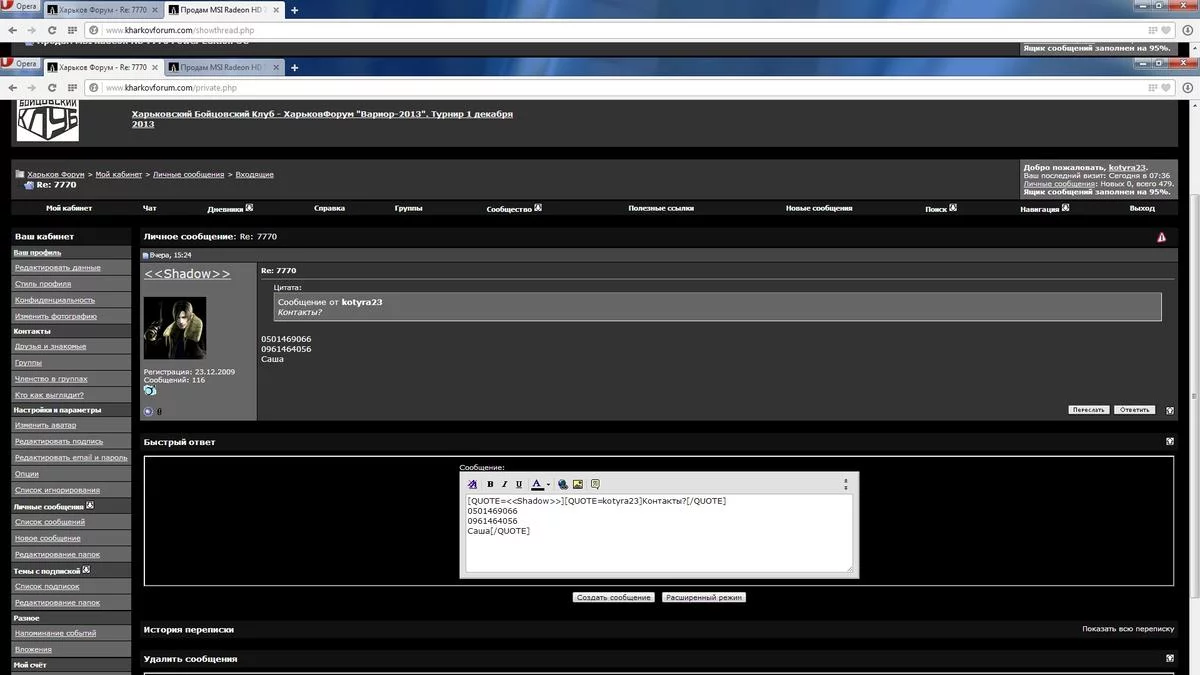This screenshot has height=675, width=1200.
Task: Close Харьков Форум Re: 7770 tab, front window
Action: 155,67
